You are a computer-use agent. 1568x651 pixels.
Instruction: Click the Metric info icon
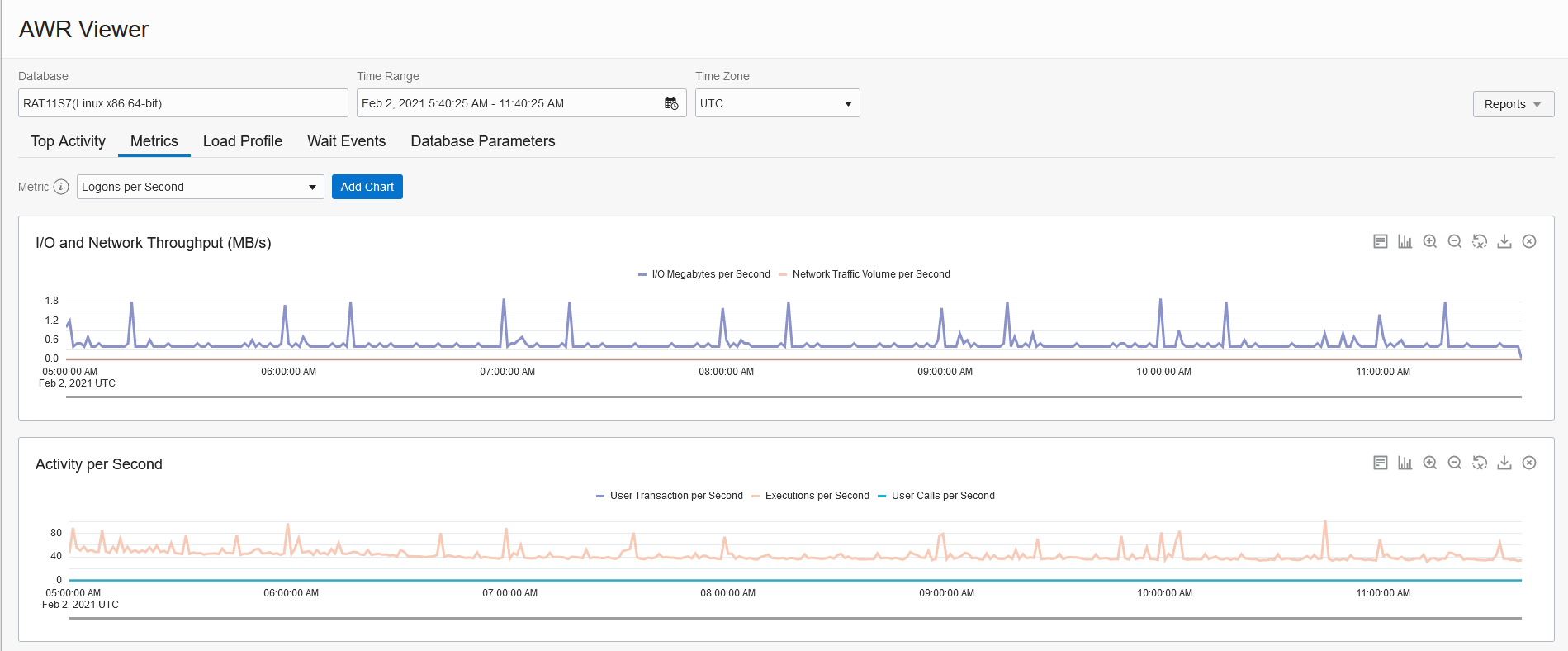pos(61,187)
